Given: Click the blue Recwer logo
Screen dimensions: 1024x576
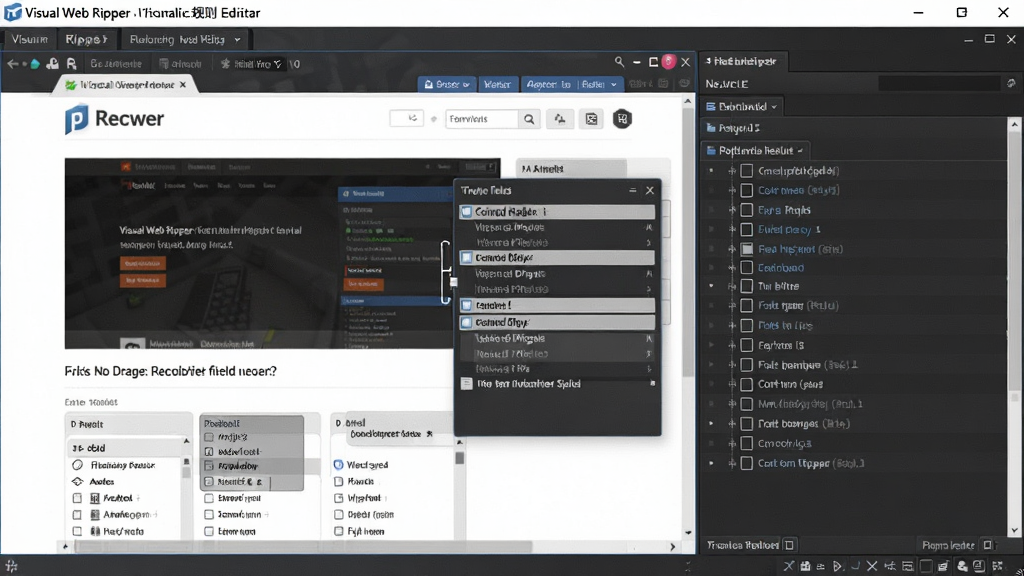Looking at the screenshot, I should click(x=76, y=120).
